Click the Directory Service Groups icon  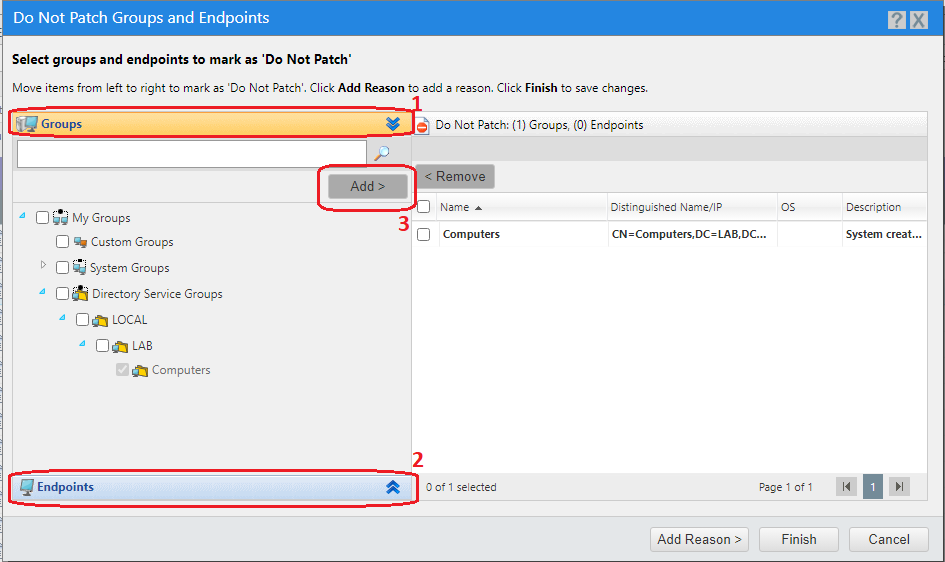pos(80,293)
